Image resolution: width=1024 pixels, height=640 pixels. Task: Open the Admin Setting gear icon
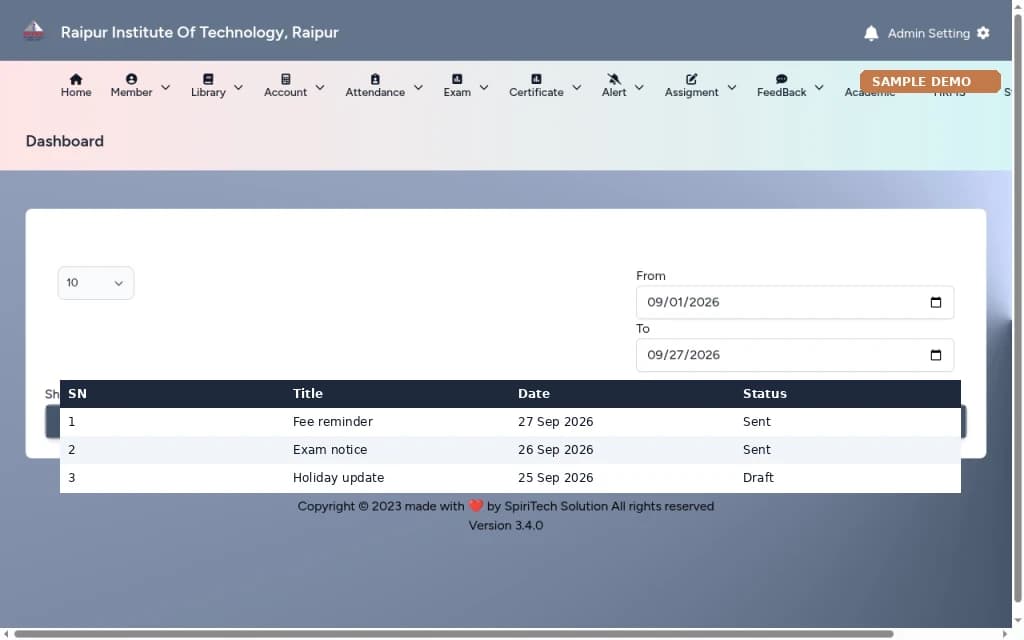coord(983,33)
